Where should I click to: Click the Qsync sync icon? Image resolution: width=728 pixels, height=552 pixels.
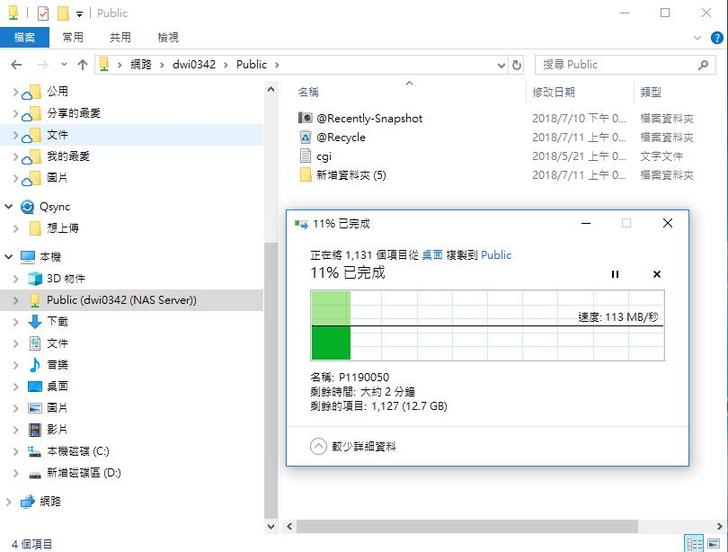tap(27, 207)
